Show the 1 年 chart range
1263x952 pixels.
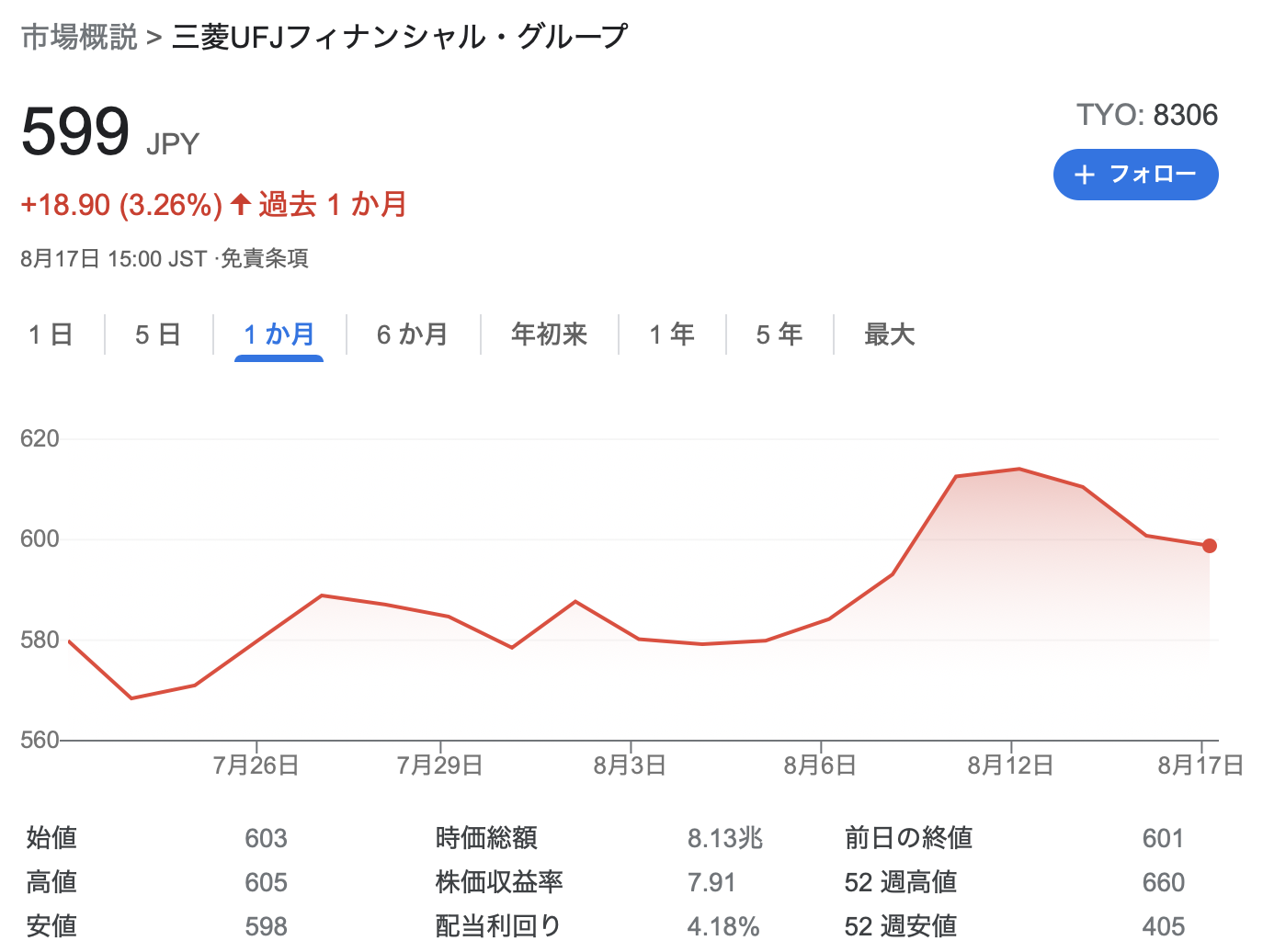(x=672, y=334)
